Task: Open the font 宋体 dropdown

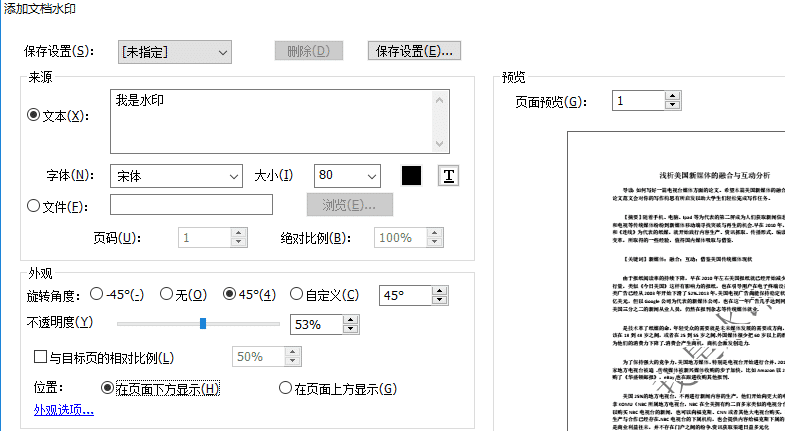Action: [x=176, y=176]
